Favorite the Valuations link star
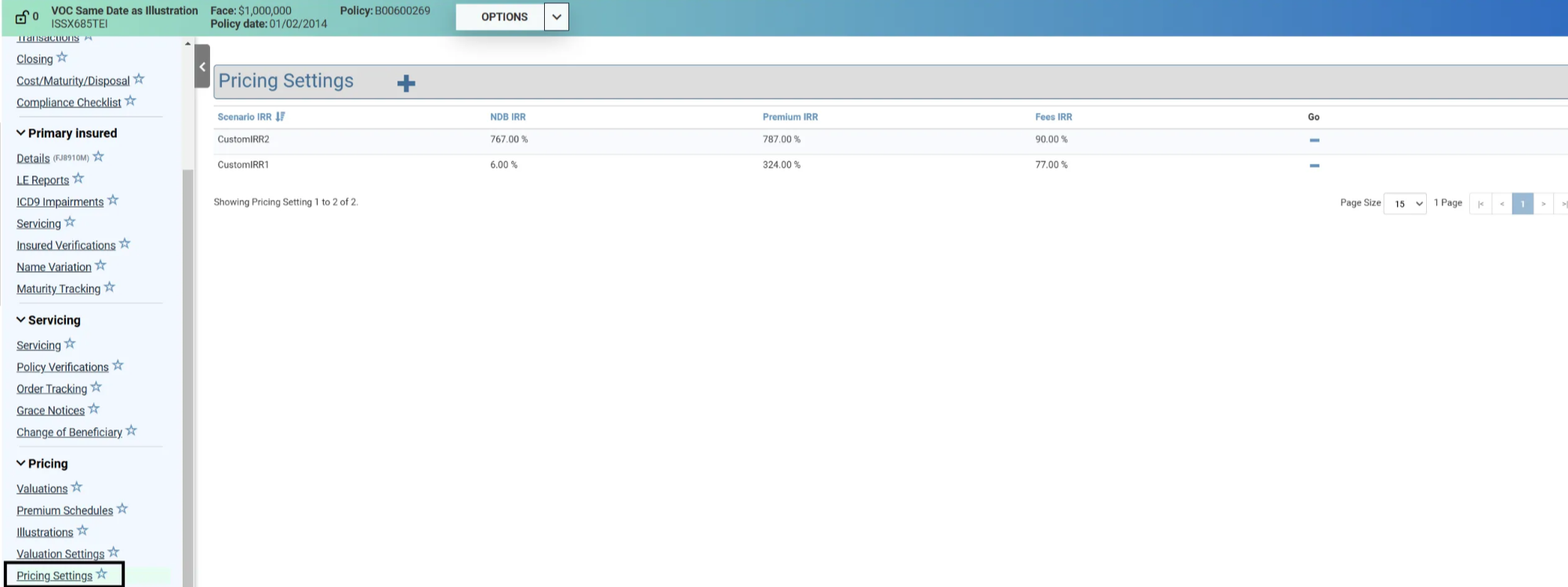This screenshot has height=587, width=1568. pos(77,487)
